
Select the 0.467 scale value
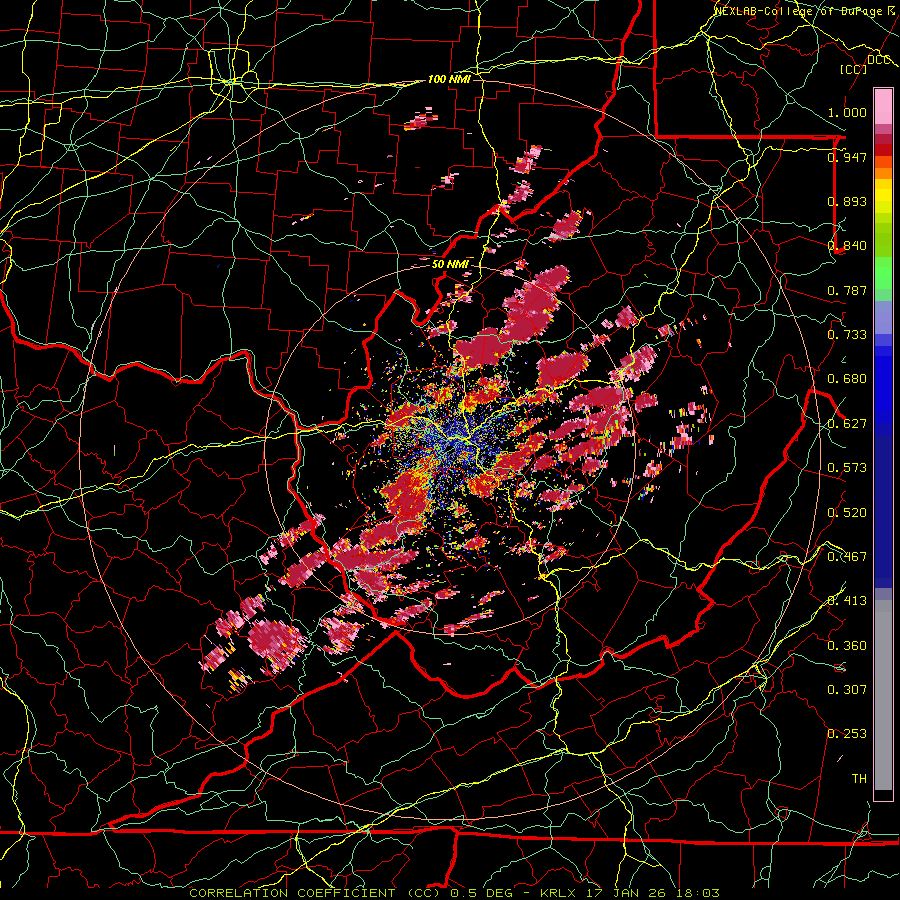pos(847,557)
